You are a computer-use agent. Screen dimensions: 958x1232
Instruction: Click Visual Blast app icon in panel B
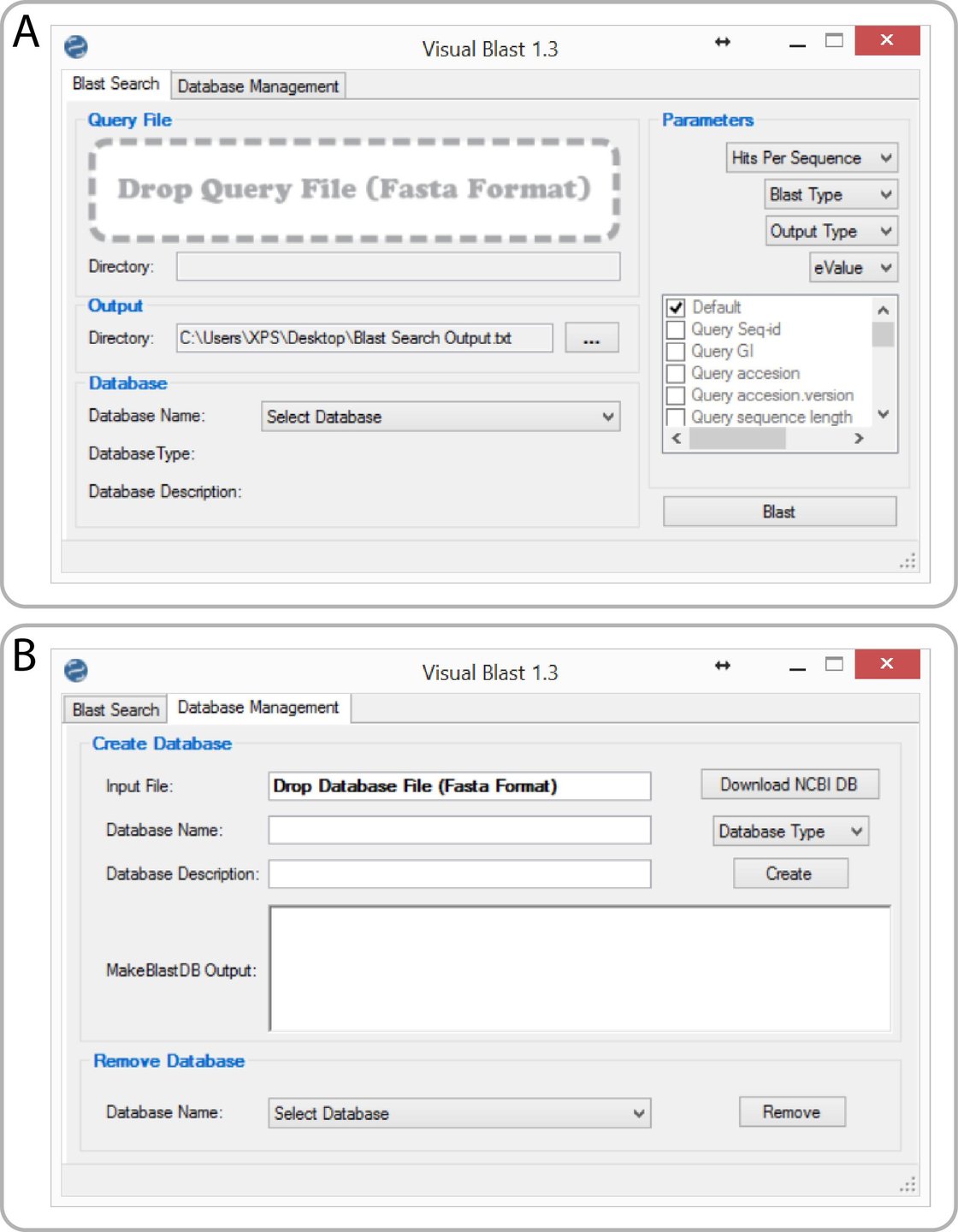pos(76,670)
